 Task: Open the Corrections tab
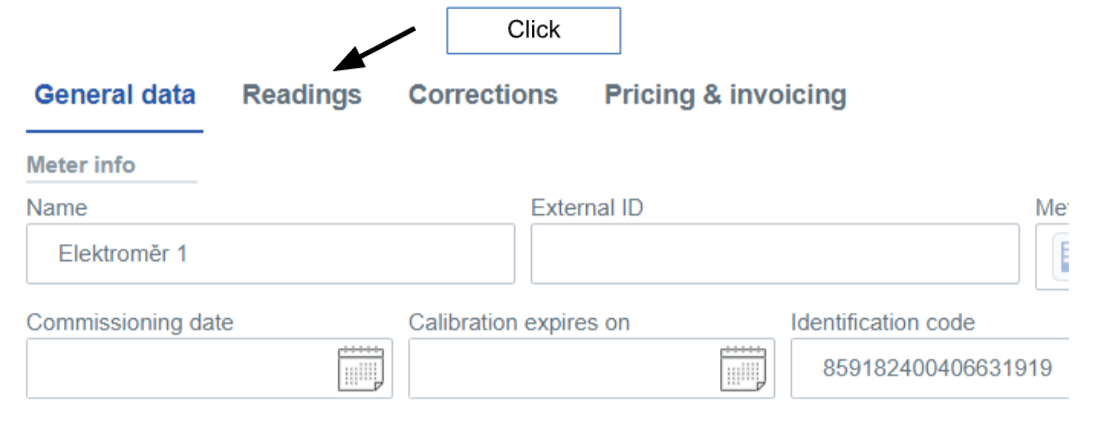tap(483, 95)
